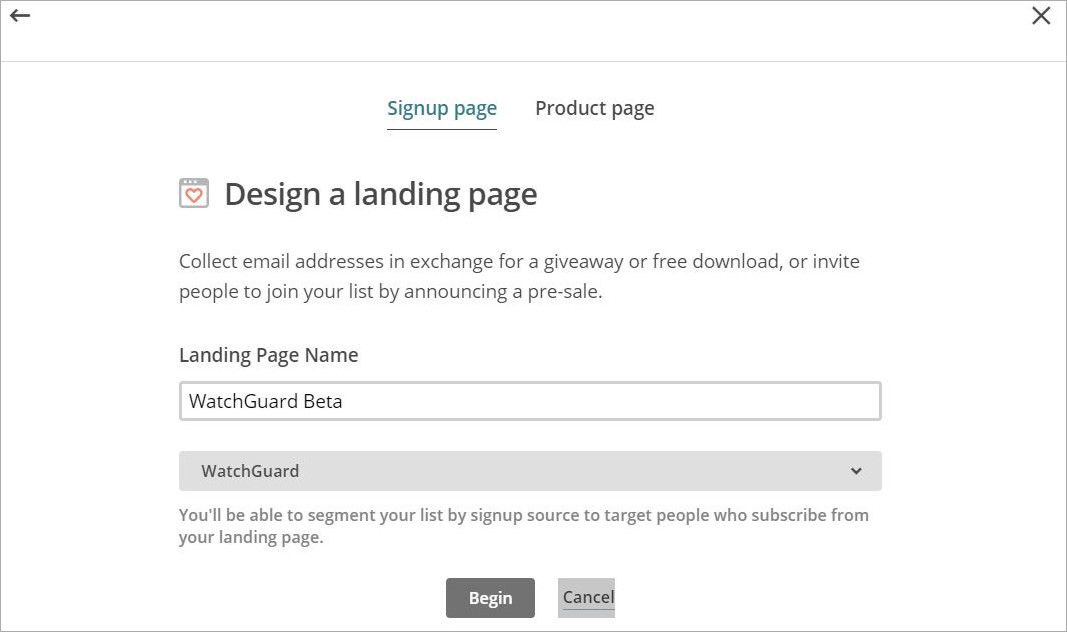Click the heart landing page icon beside the title
1067x632 pixels.
click(x=194, y=193)
